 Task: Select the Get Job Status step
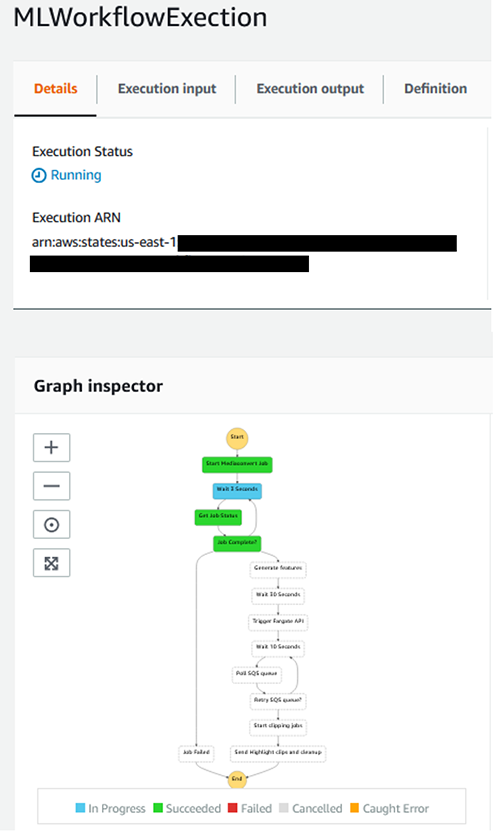click(218, 517)
